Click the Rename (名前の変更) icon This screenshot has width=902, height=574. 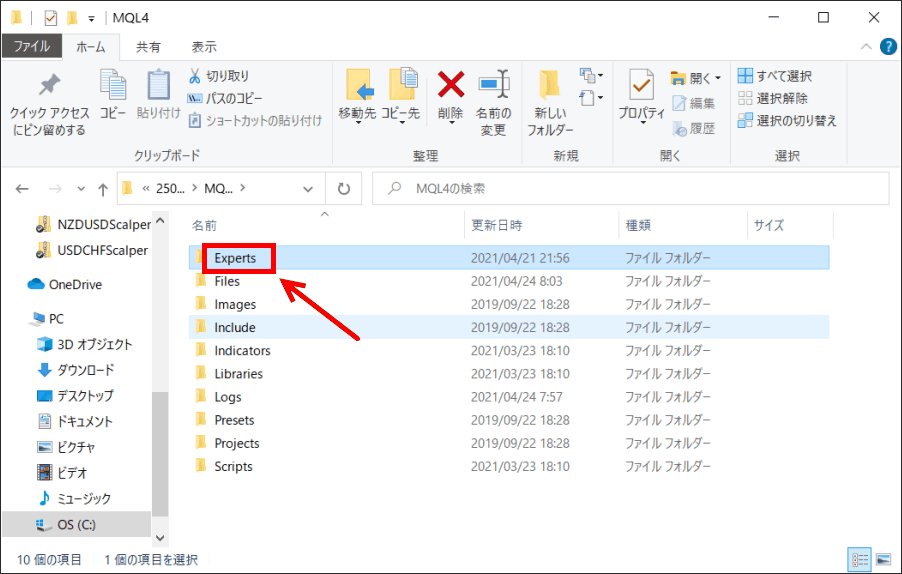pos(493,86)
